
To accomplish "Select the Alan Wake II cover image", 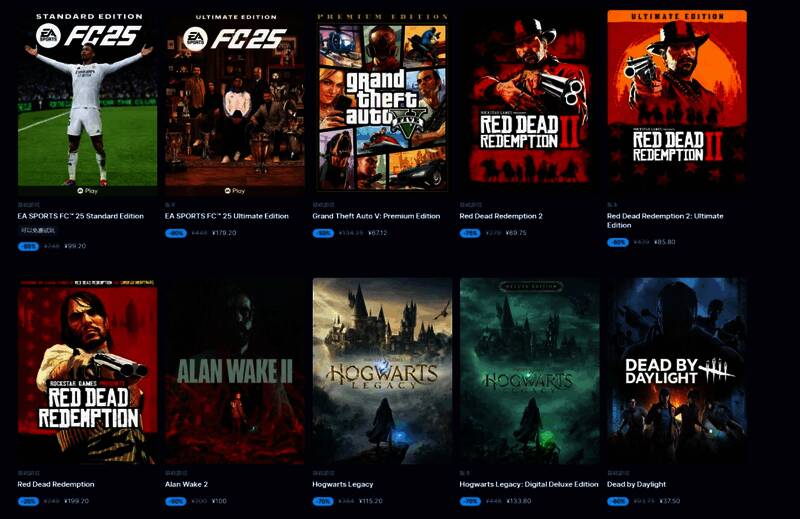I will tap(235, 371).
